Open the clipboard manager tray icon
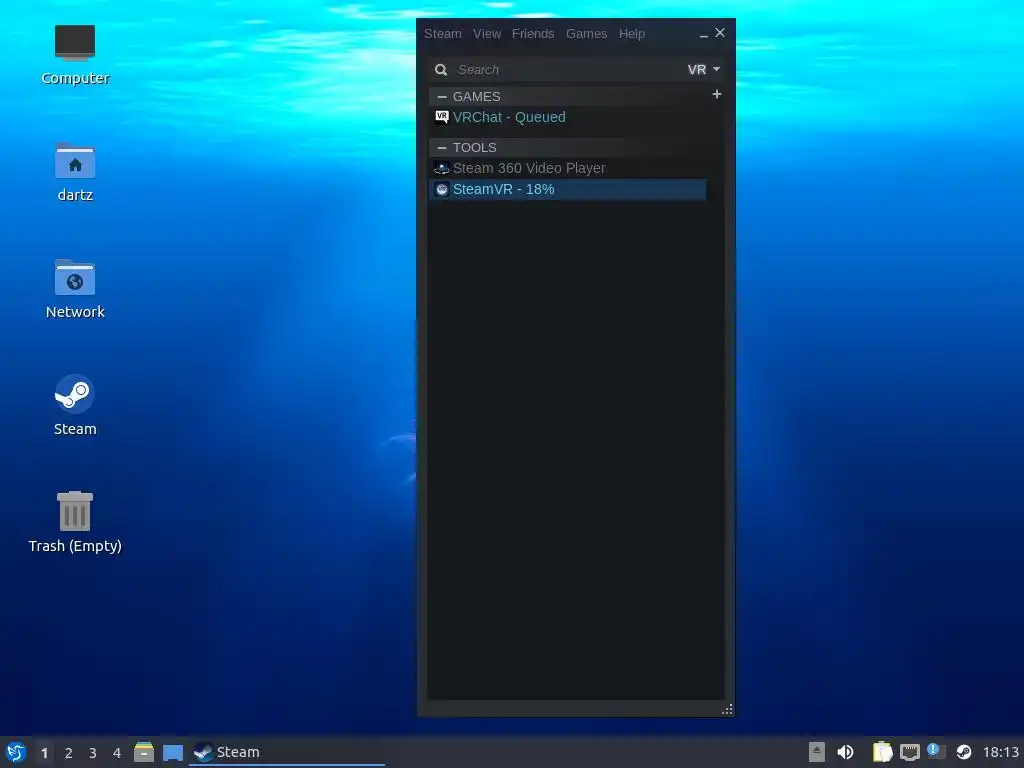The image size is (1024, 768). pyautogui.click(x=882, y=752)
